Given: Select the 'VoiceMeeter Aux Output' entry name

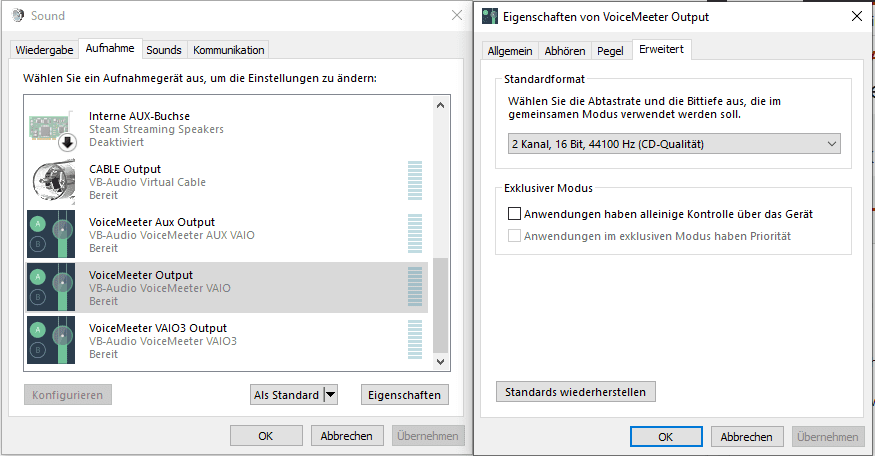Looking at the screenshot, I should tap(152, 222).
